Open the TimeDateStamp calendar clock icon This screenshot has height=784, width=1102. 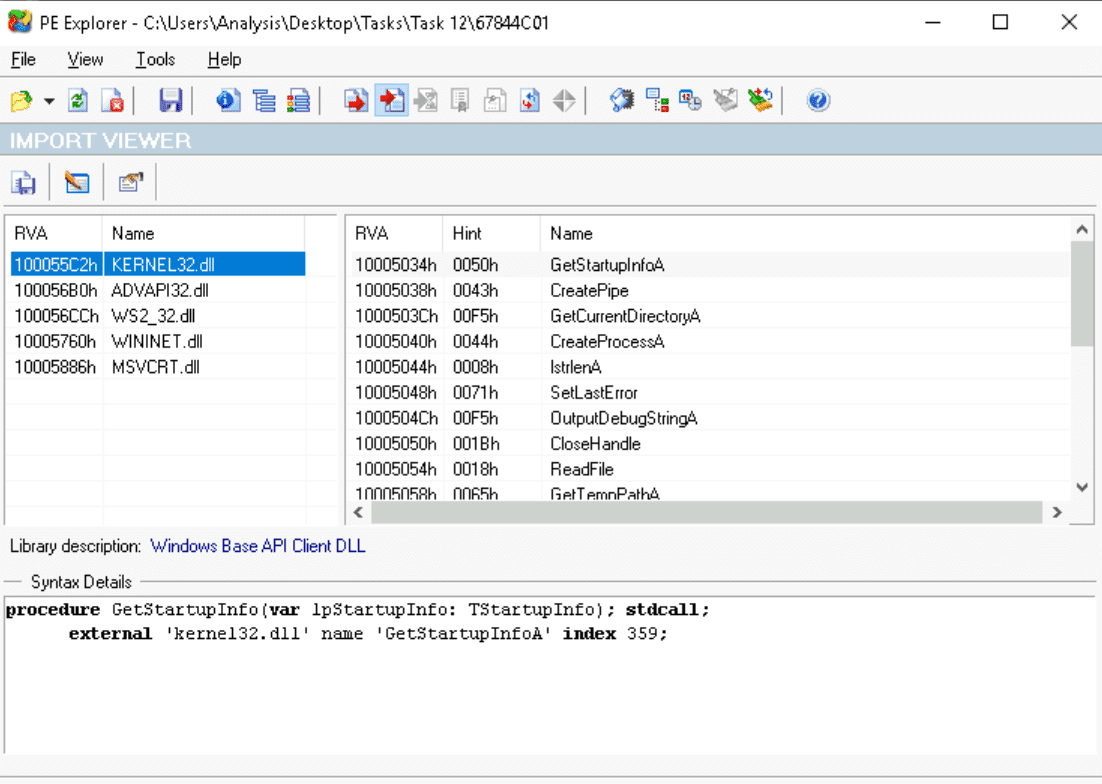pos(691,100)
